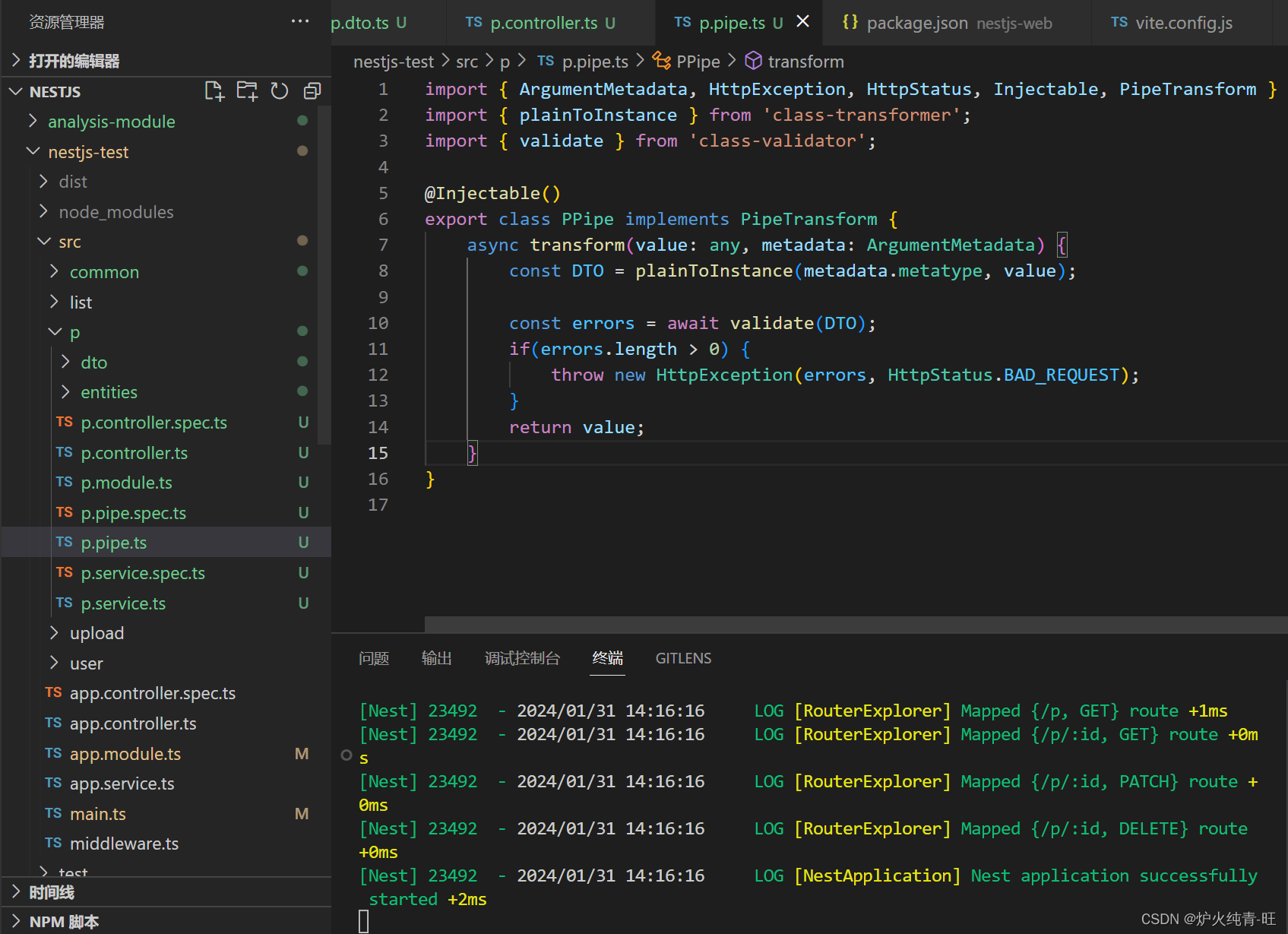This screenshot has height=934, width=1288.
Task: Click src in the breadcrumb bar
Action: click(x=467, y=61)
